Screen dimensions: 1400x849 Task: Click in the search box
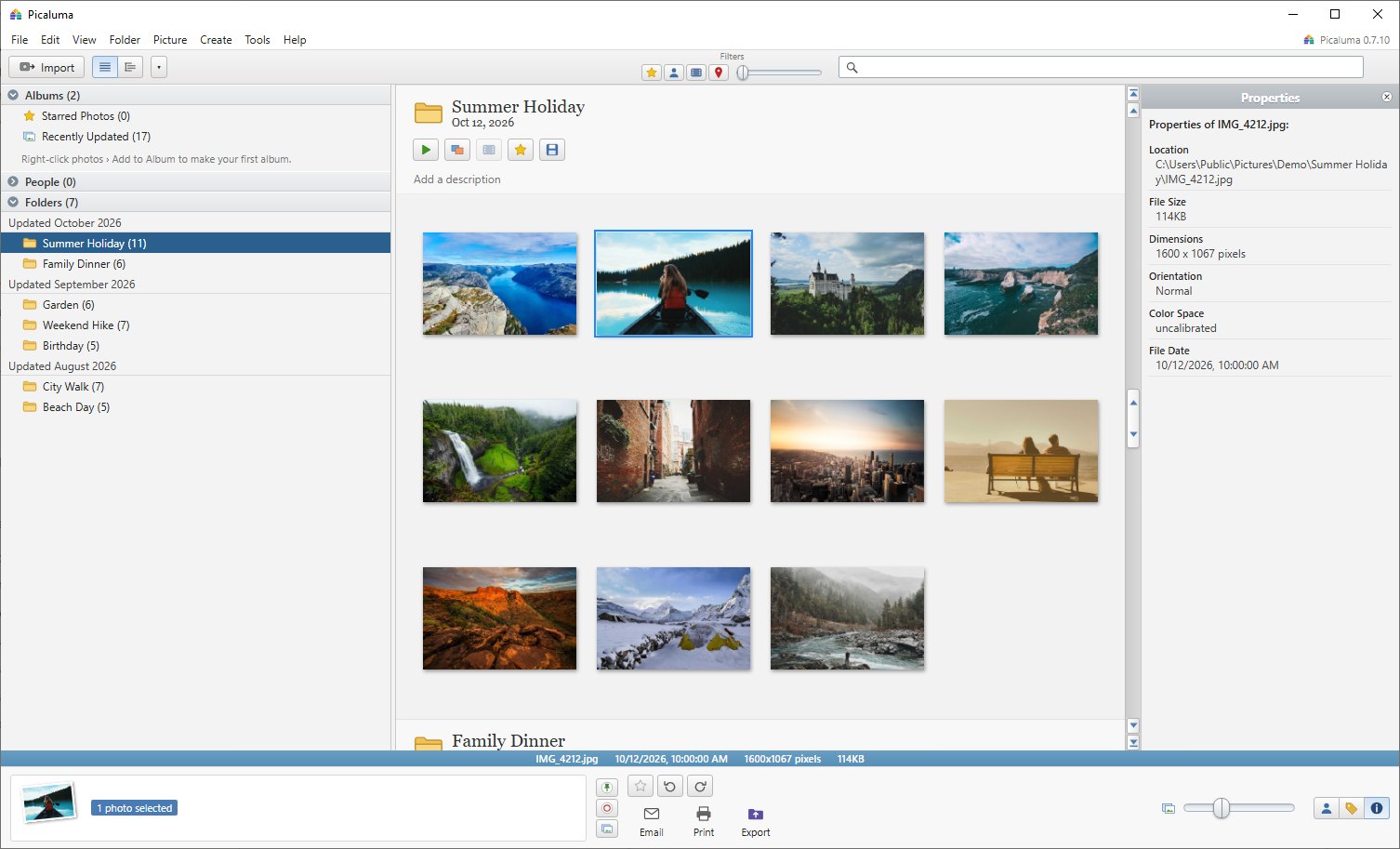coord(1101,67)
